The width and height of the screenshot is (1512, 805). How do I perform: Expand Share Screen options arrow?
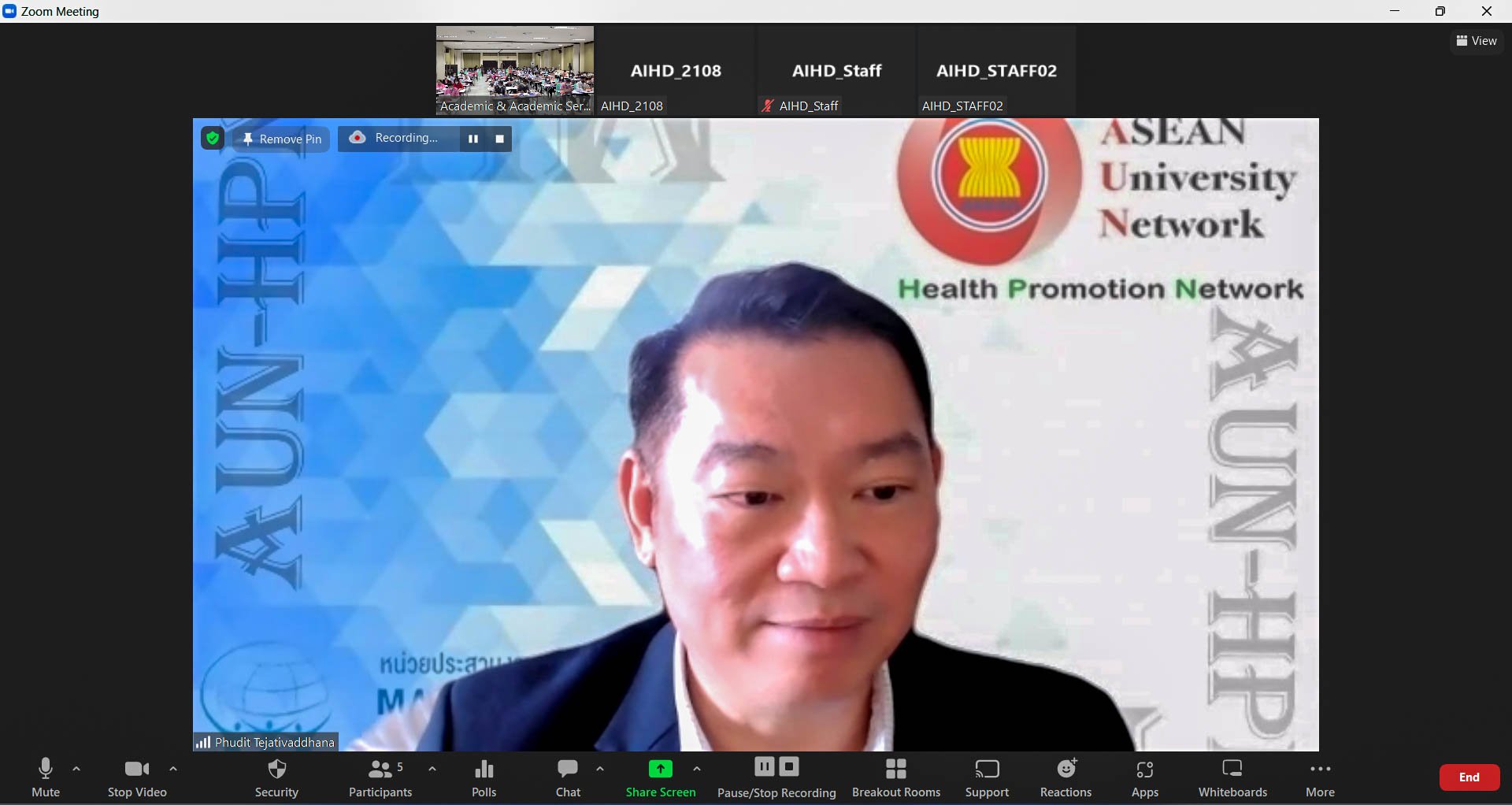click(x=697, y=769)
